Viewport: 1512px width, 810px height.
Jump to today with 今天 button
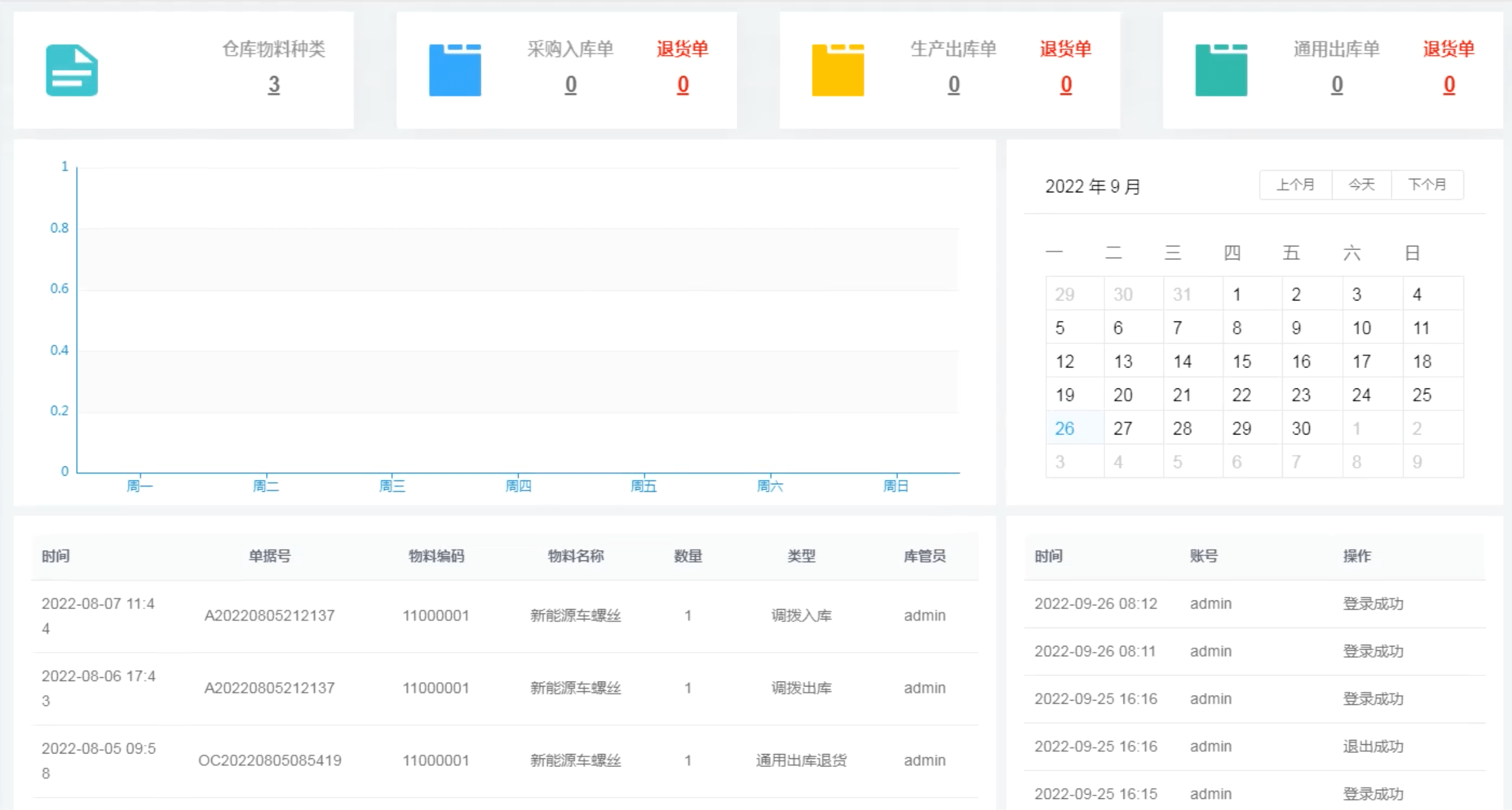(1361, 185)
